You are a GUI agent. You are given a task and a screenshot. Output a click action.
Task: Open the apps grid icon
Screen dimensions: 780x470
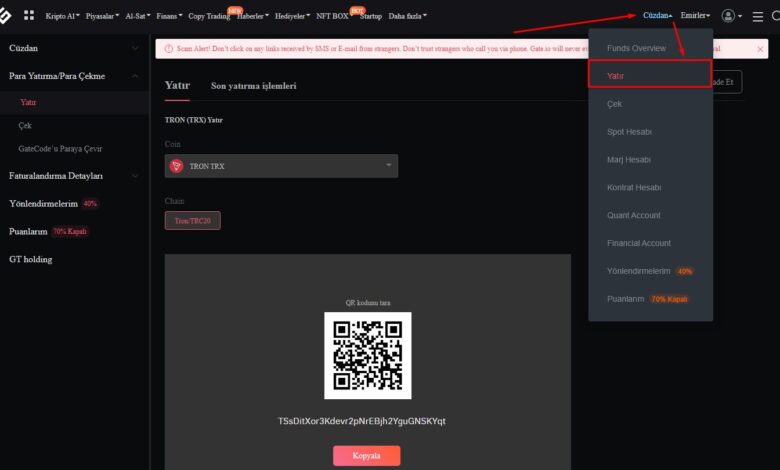(x=29, y=15)
